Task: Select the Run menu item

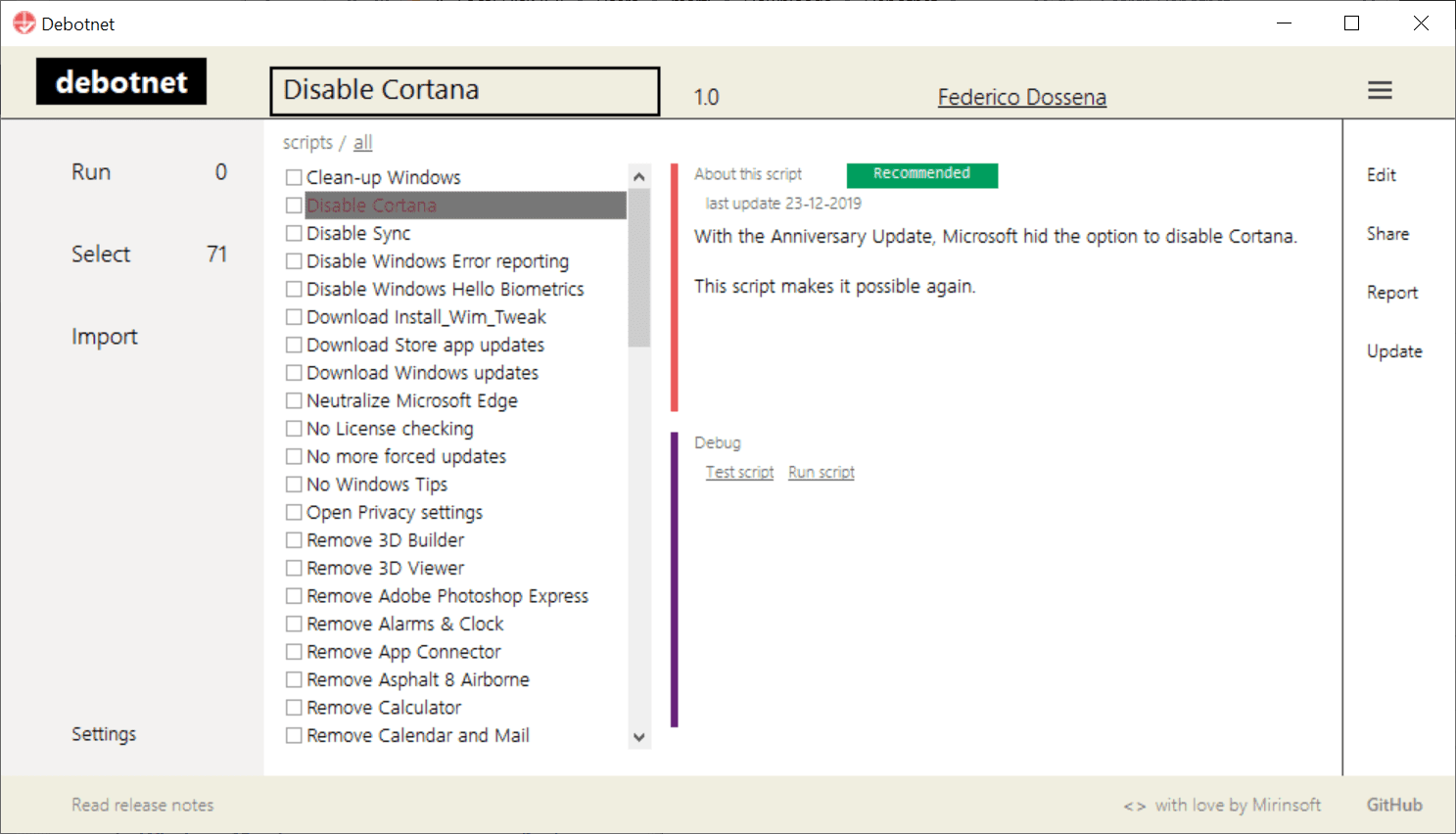Action: coord(91,172)
